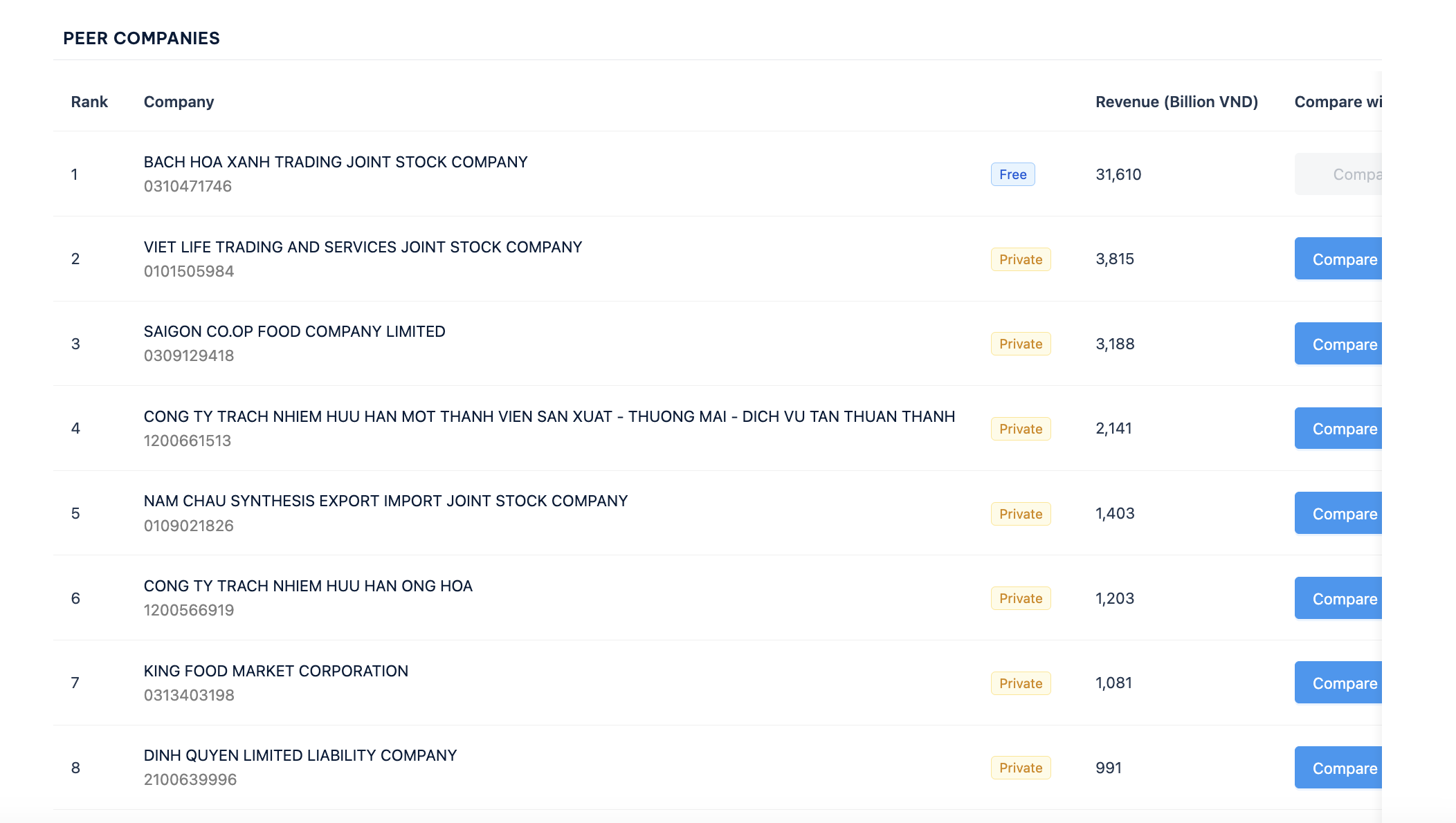
Task: Click the PEER COMPANIES heading
Action: (141, 38)
